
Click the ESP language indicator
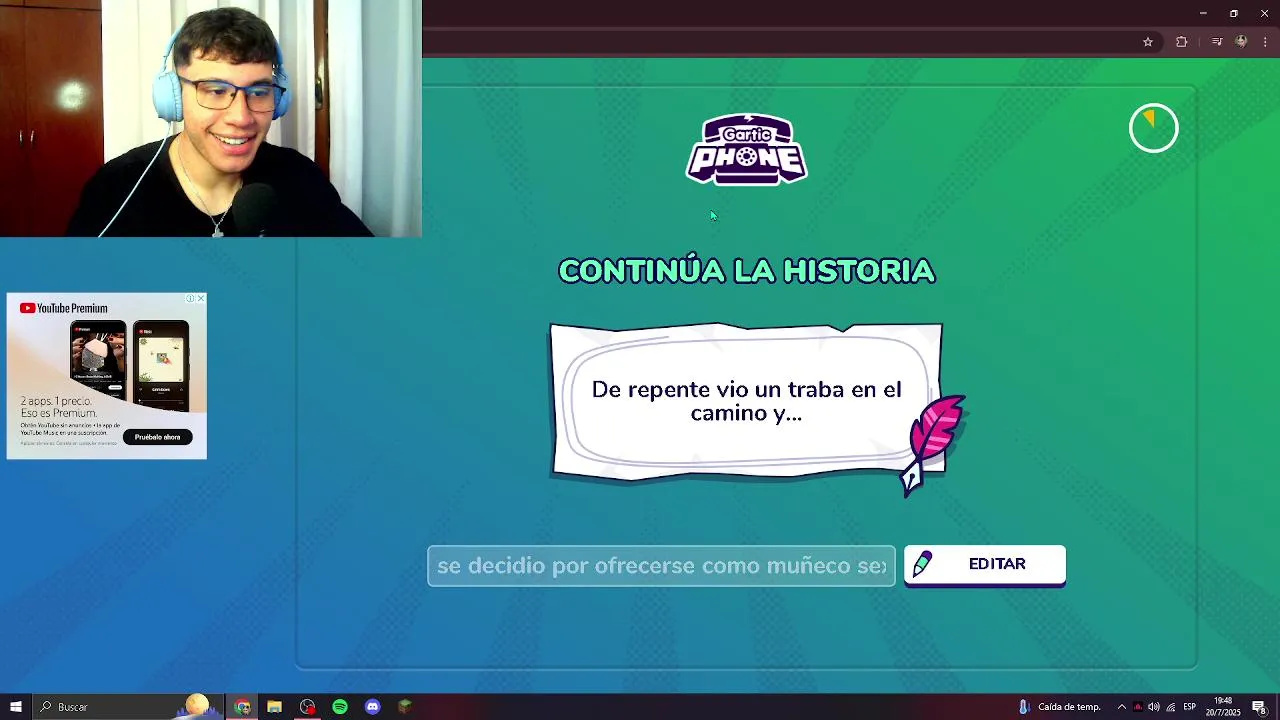pos(1190,707)
